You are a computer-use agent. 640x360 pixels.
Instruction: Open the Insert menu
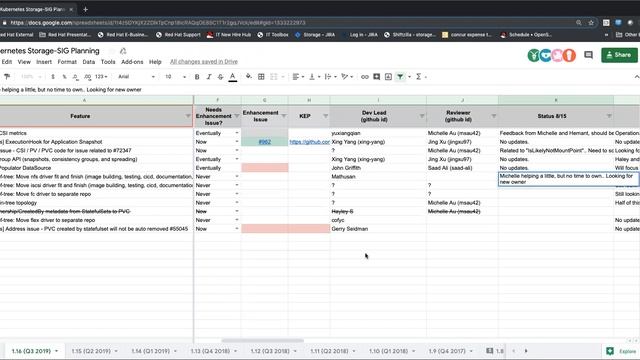click(44, 62)
